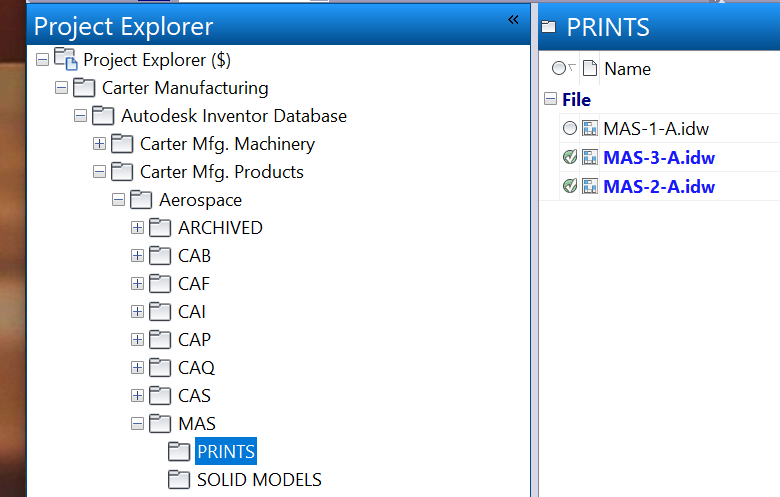The image size is (780, 497).
Task: Click the CAB folder icon
Action: [x=160, y=255]
